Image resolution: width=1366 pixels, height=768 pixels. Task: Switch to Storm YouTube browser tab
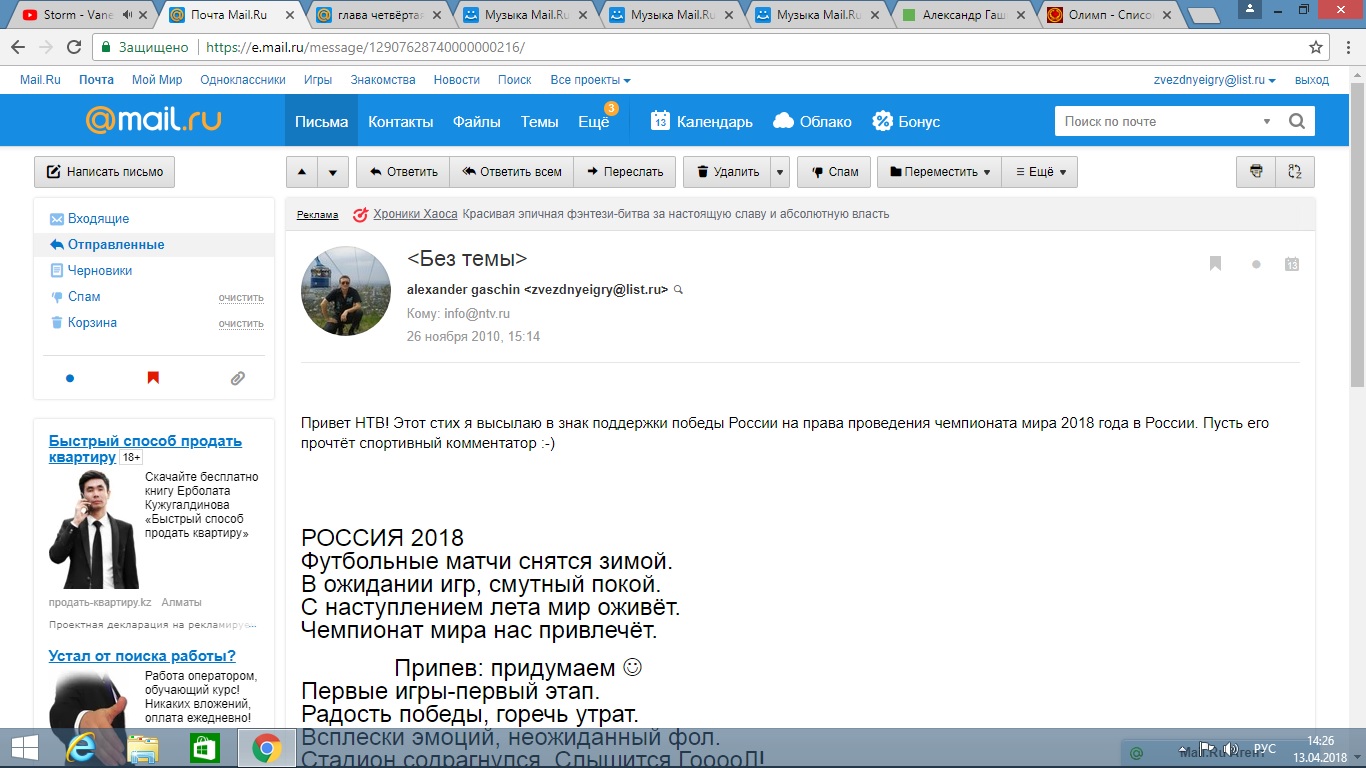point(83,15)
